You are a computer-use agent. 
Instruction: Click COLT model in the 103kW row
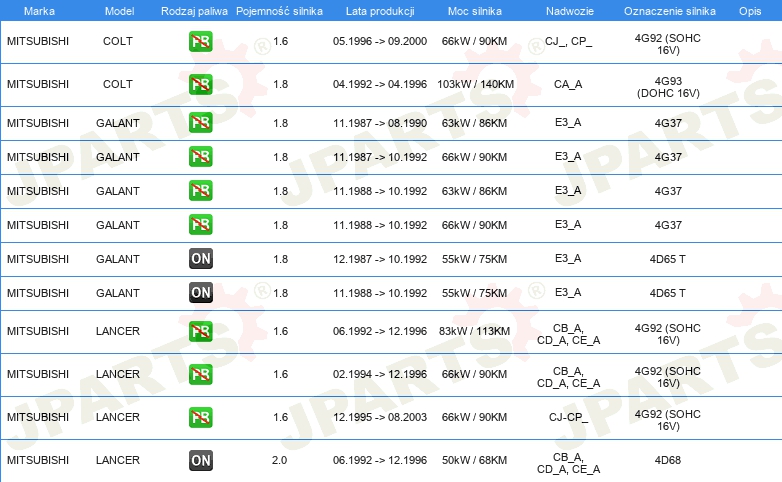[x=118, y=84]
